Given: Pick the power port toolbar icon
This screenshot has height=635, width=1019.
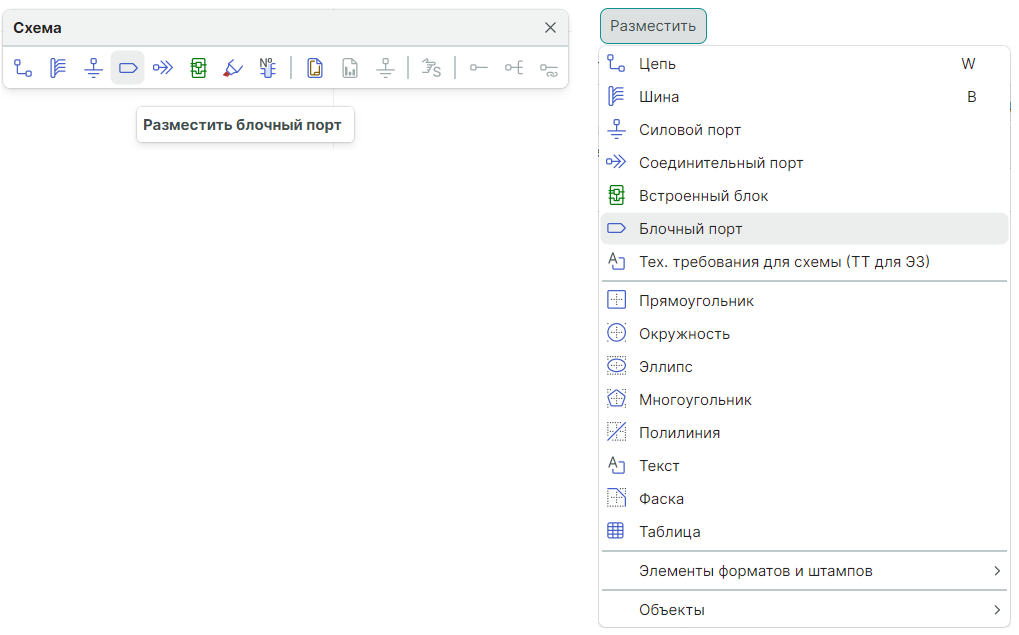Looking at the screenshot, I should [x=93, y=68].
